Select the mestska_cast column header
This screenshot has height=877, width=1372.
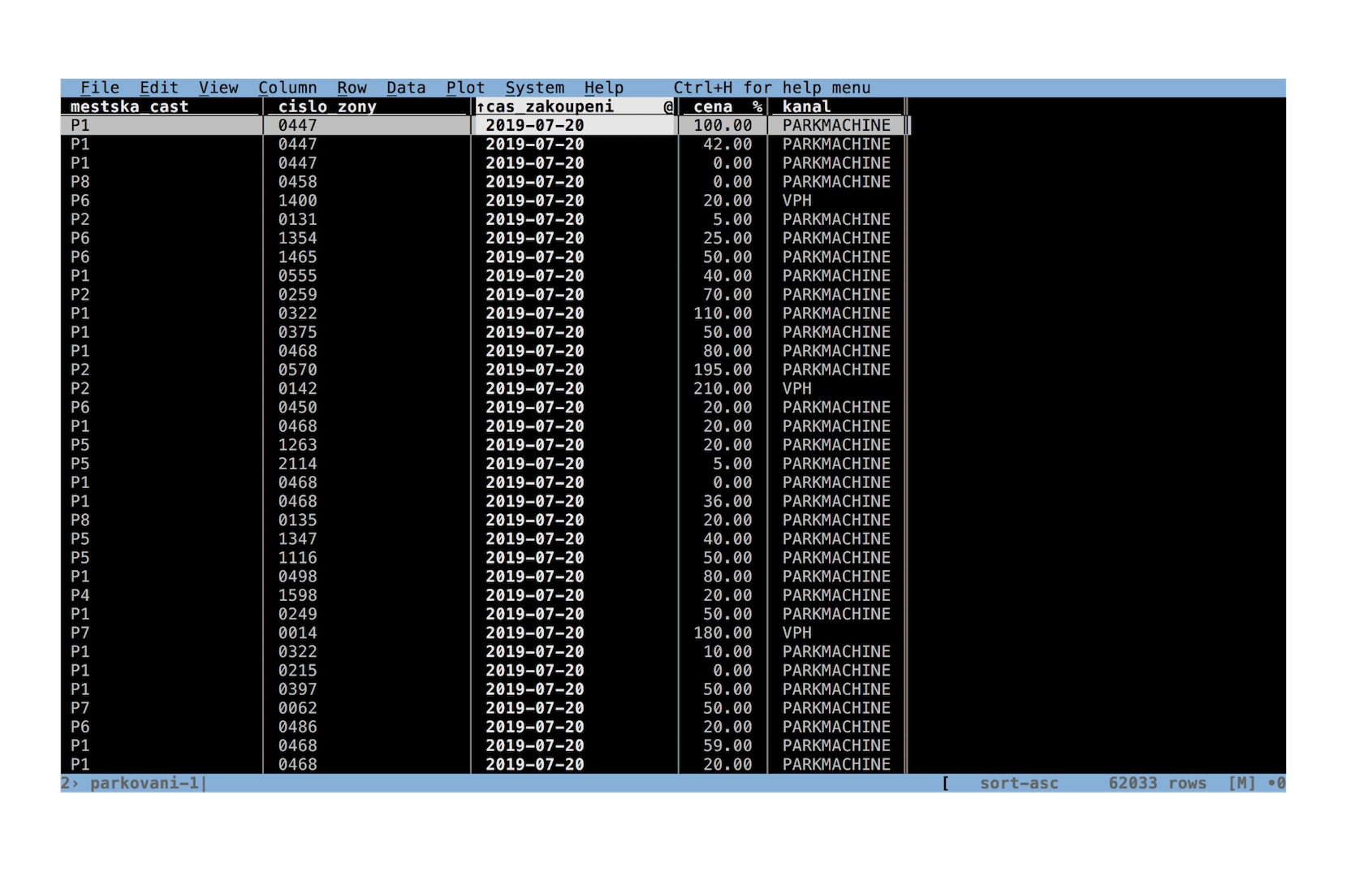point(129,107)
